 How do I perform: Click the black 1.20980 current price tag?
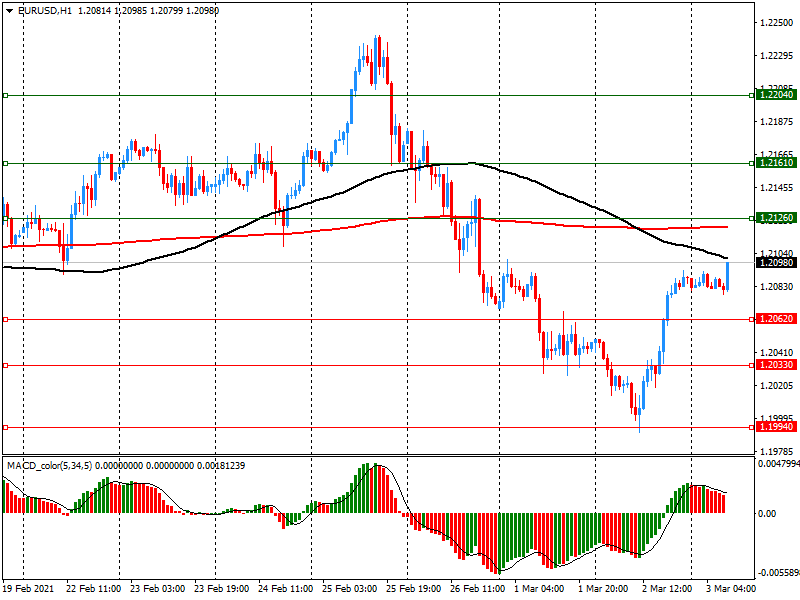pyautogui.click(x=776, y=262)
